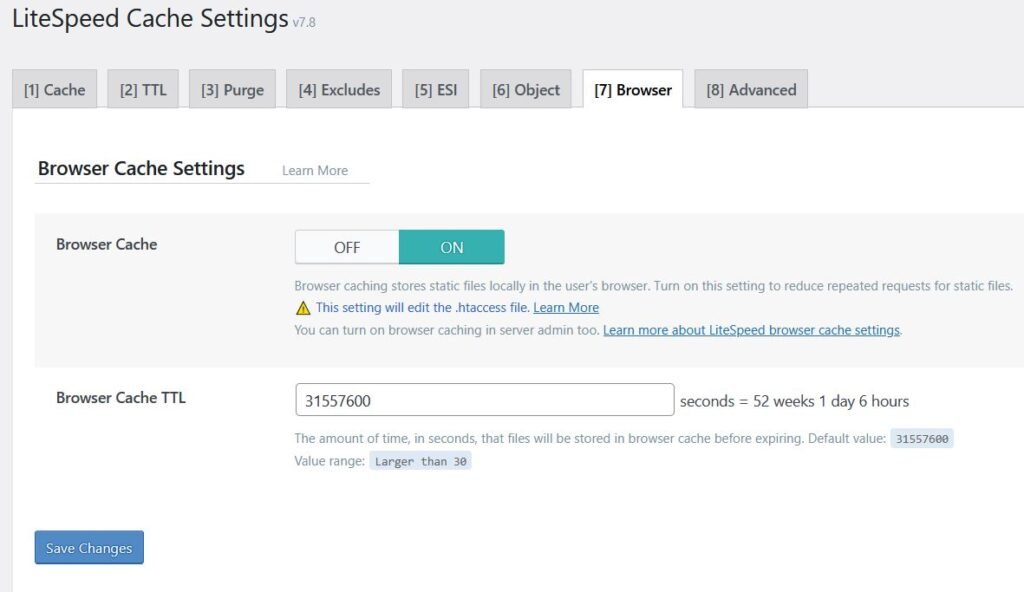Click inside the Browser Cache TTL field

click(484, 399)
